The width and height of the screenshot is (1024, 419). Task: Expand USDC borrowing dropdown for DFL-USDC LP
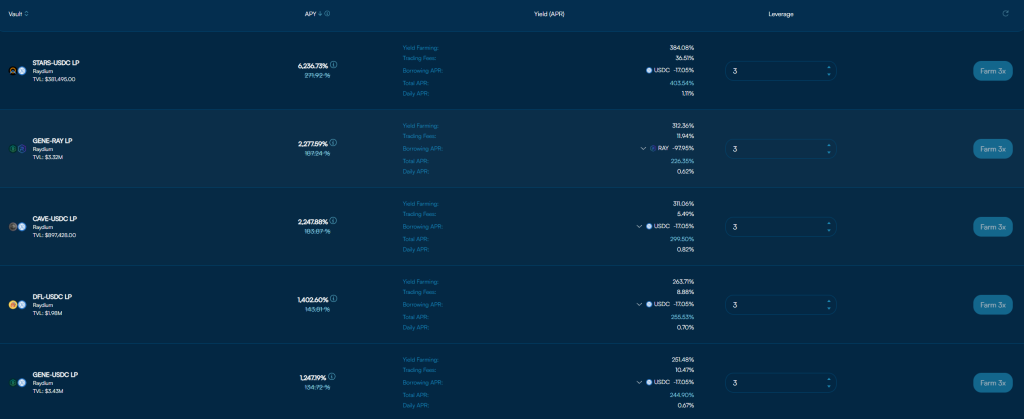[x=639, y=304]
